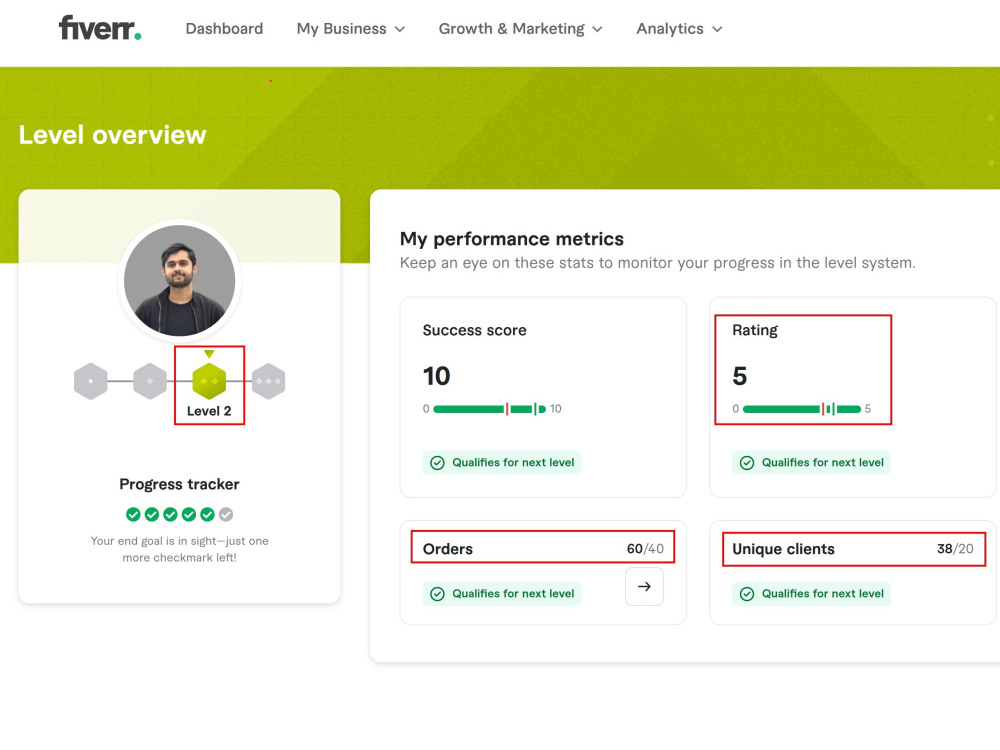Select the last gray top-level hexagon badge

coord(268,381)
